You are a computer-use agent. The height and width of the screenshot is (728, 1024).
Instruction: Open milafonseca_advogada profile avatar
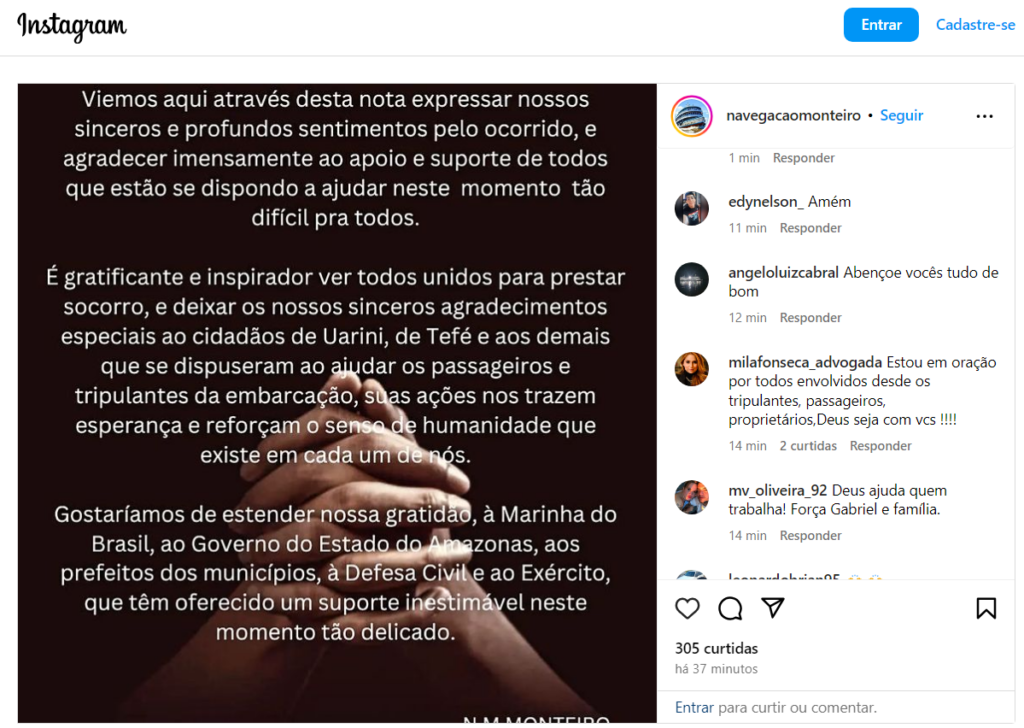[692, 369]
